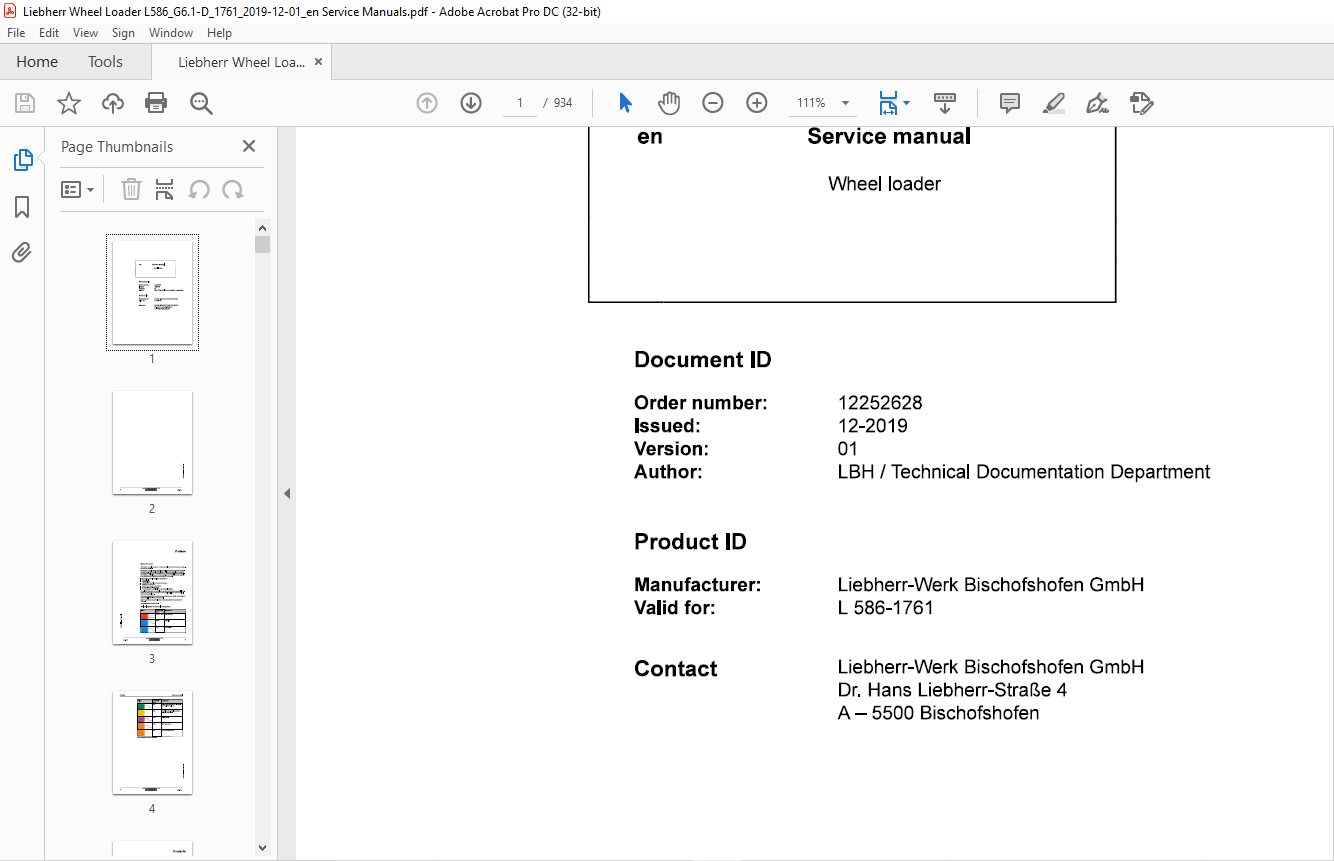Open the Sign document pen tool

tap(1097, 103)
